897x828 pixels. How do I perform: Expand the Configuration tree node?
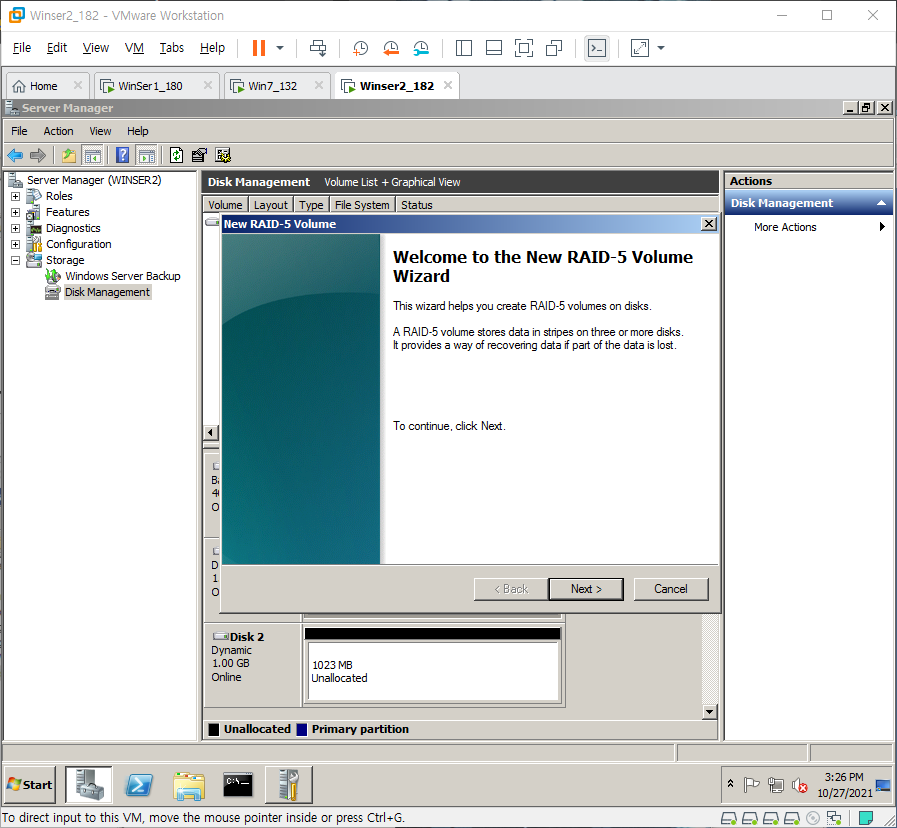point(15,244)
